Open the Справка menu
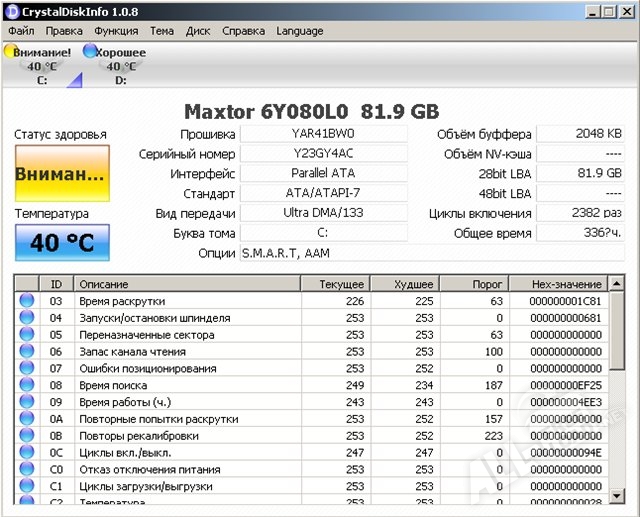The image size is (640, 517). 243,31
